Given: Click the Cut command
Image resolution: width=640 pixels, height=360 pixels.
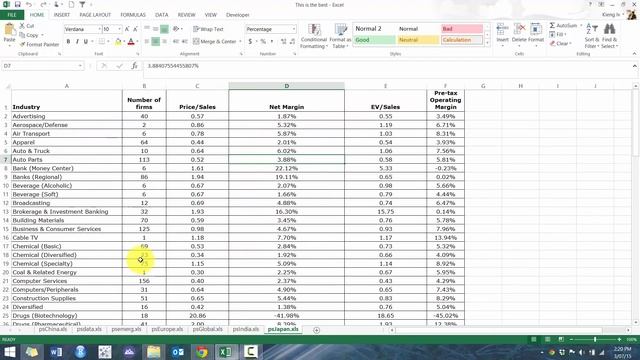Looking at the screenshot, I should tap(27, 26).
